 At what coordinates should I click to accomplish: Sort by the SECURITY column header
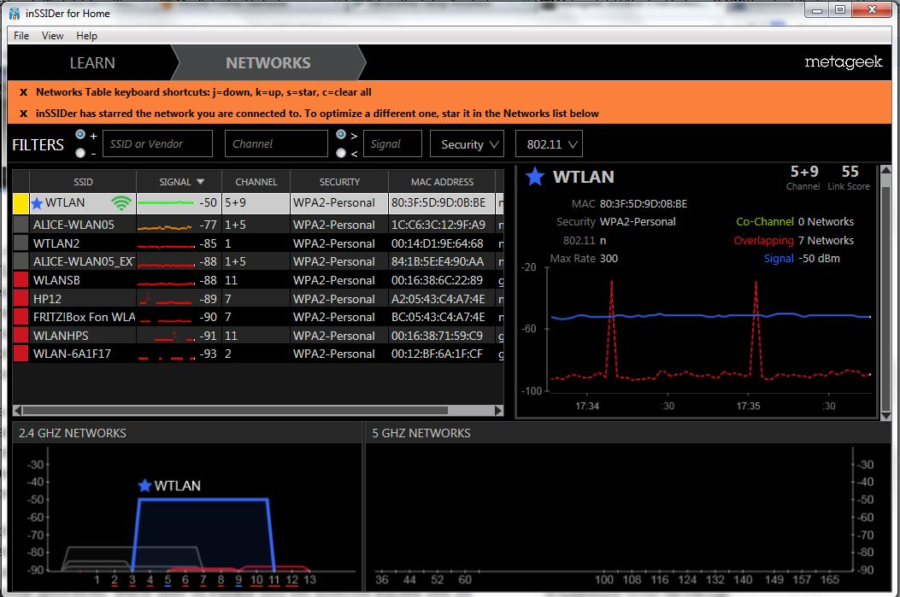coord(339,182)
